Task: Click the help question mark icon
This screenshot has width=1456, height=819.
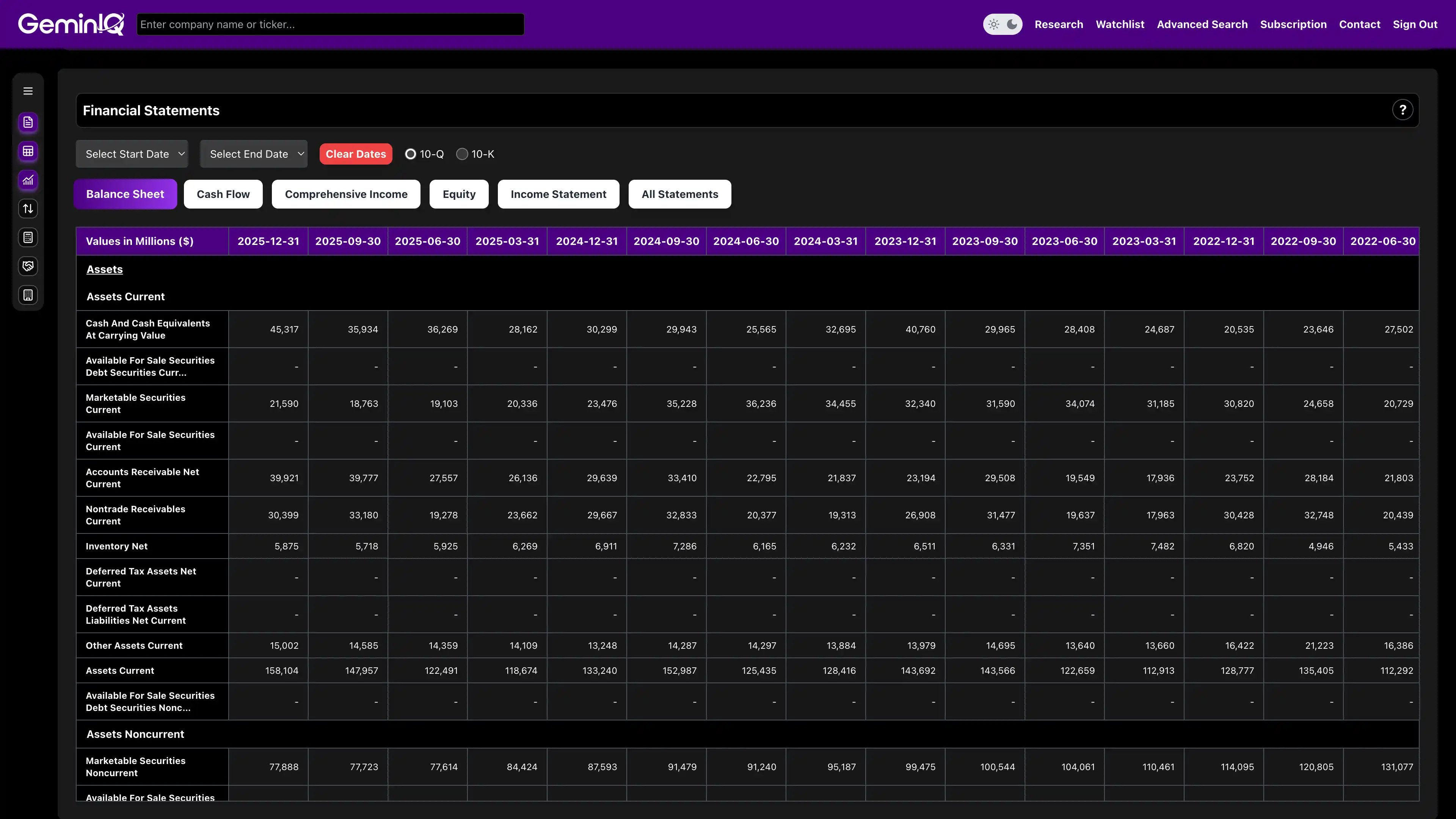Action: coord(1402,110)
